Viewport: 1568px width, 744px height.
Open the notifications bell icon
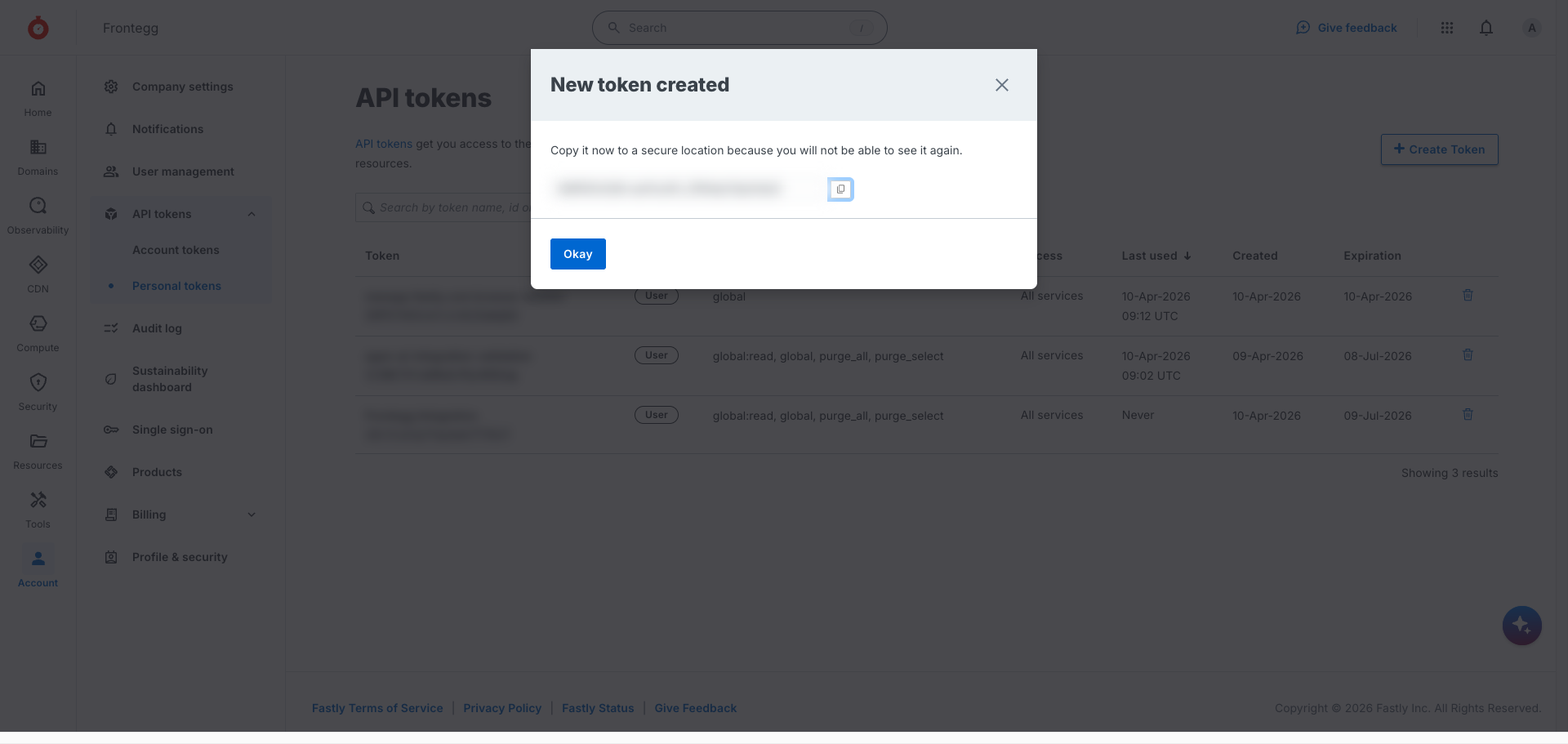tap(1486, 28)
